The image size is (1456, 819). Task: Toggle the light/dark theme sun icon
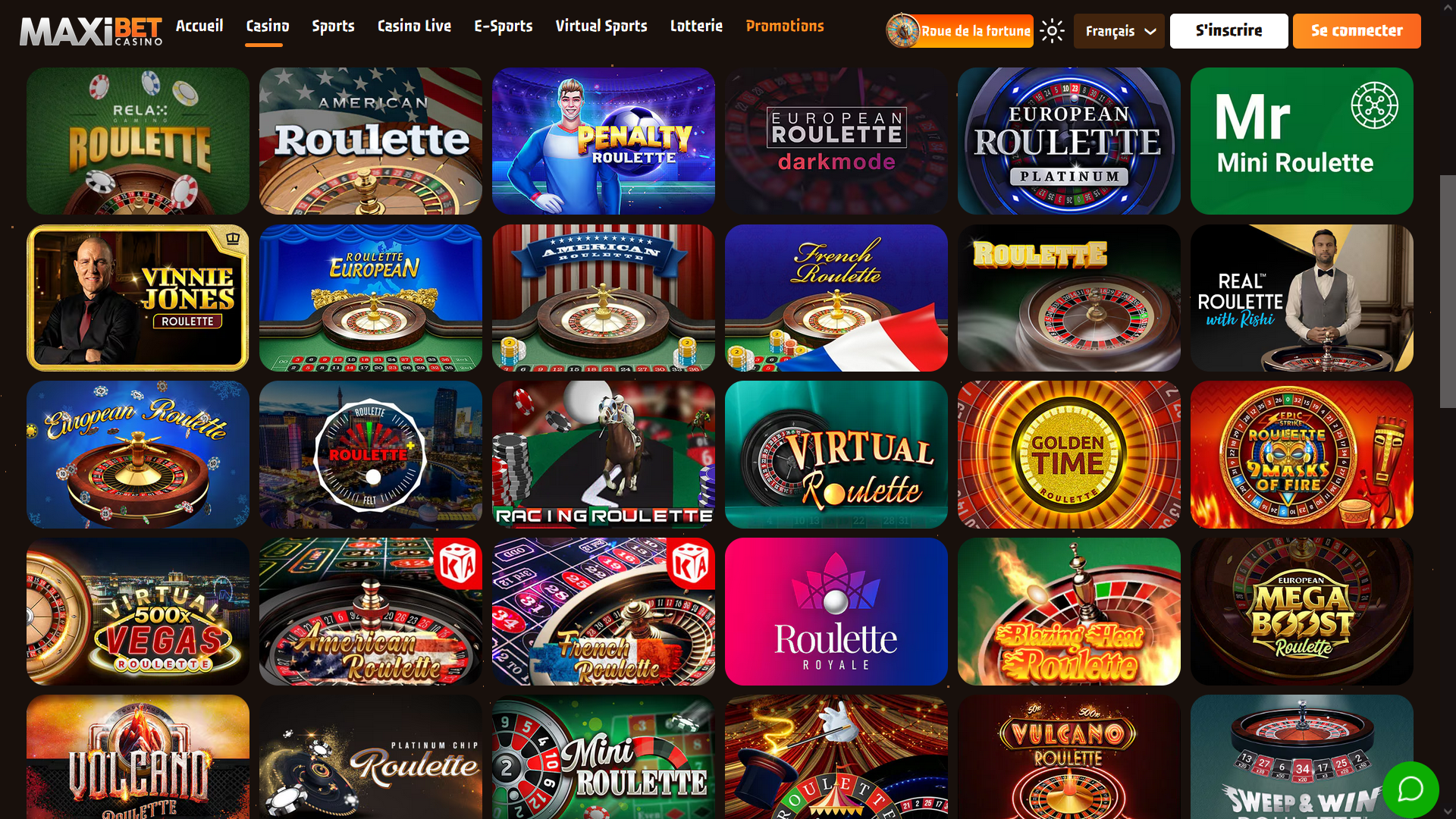[x=1052, y=31]
